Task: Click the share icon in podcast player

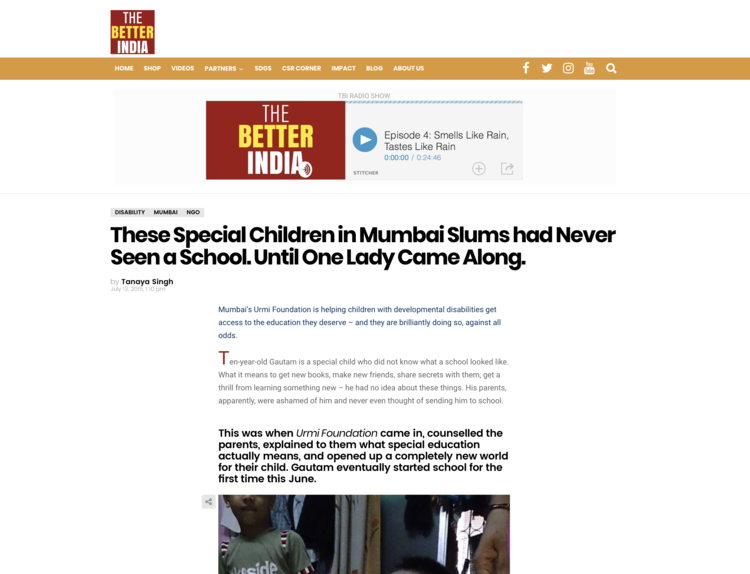Action: (x=507, y=168)
